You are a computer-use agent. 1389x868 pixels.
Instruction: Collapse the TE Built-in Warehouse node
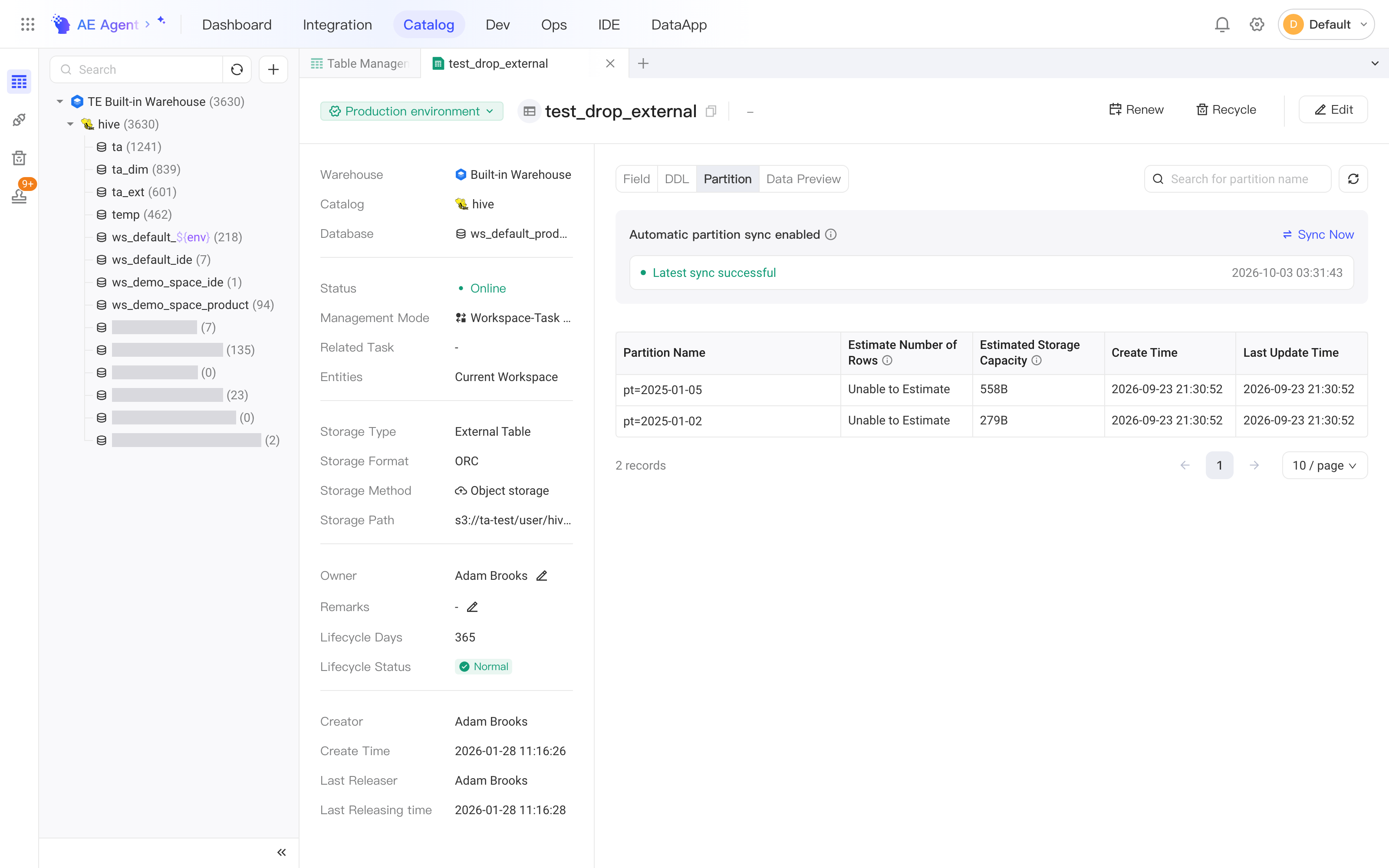[60, 102]
